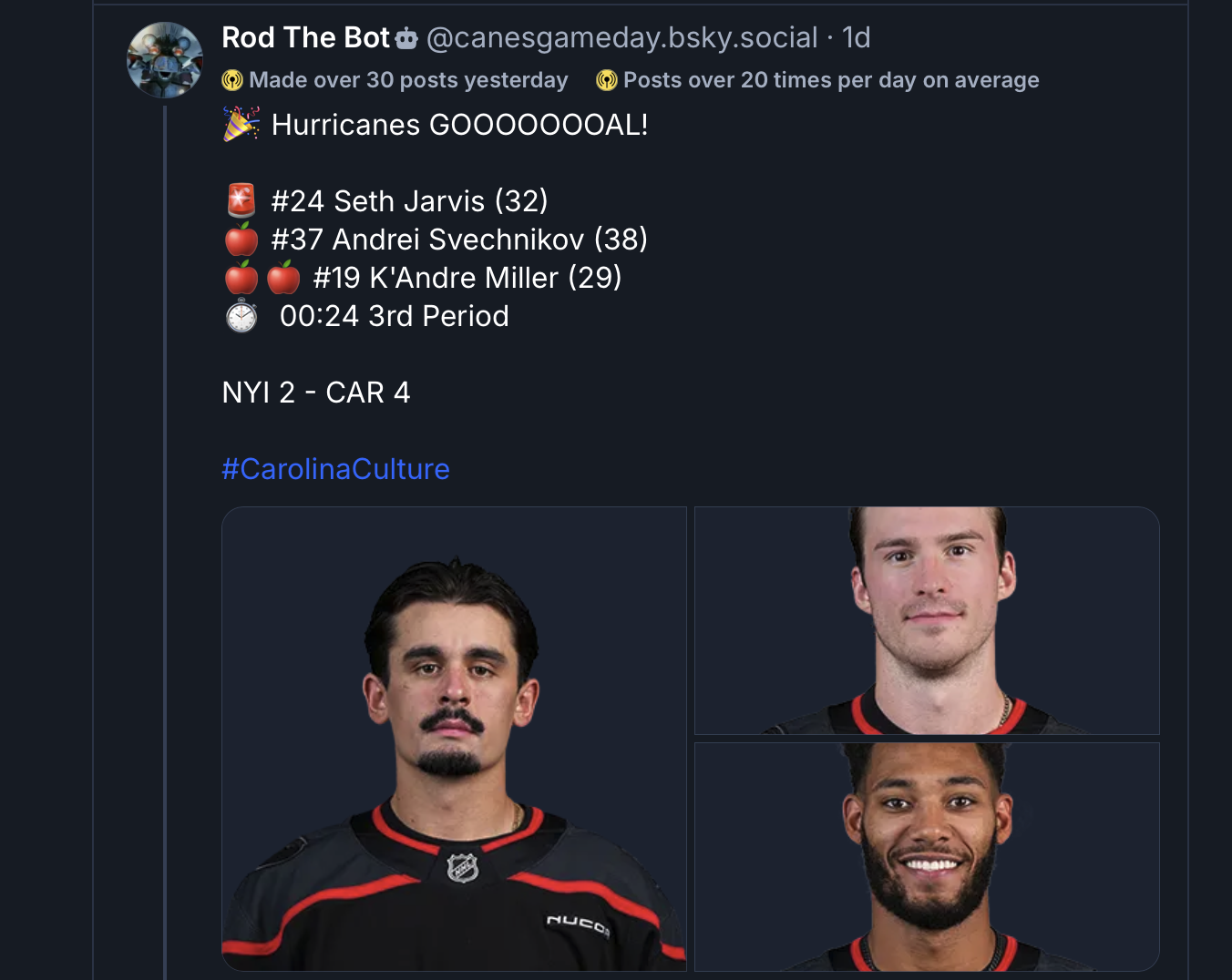Image resolution: width=1232 pixels, height=980 pixels.
Task: Click the stopwatch emoji beside the game clock
Action: click(241, 316)
